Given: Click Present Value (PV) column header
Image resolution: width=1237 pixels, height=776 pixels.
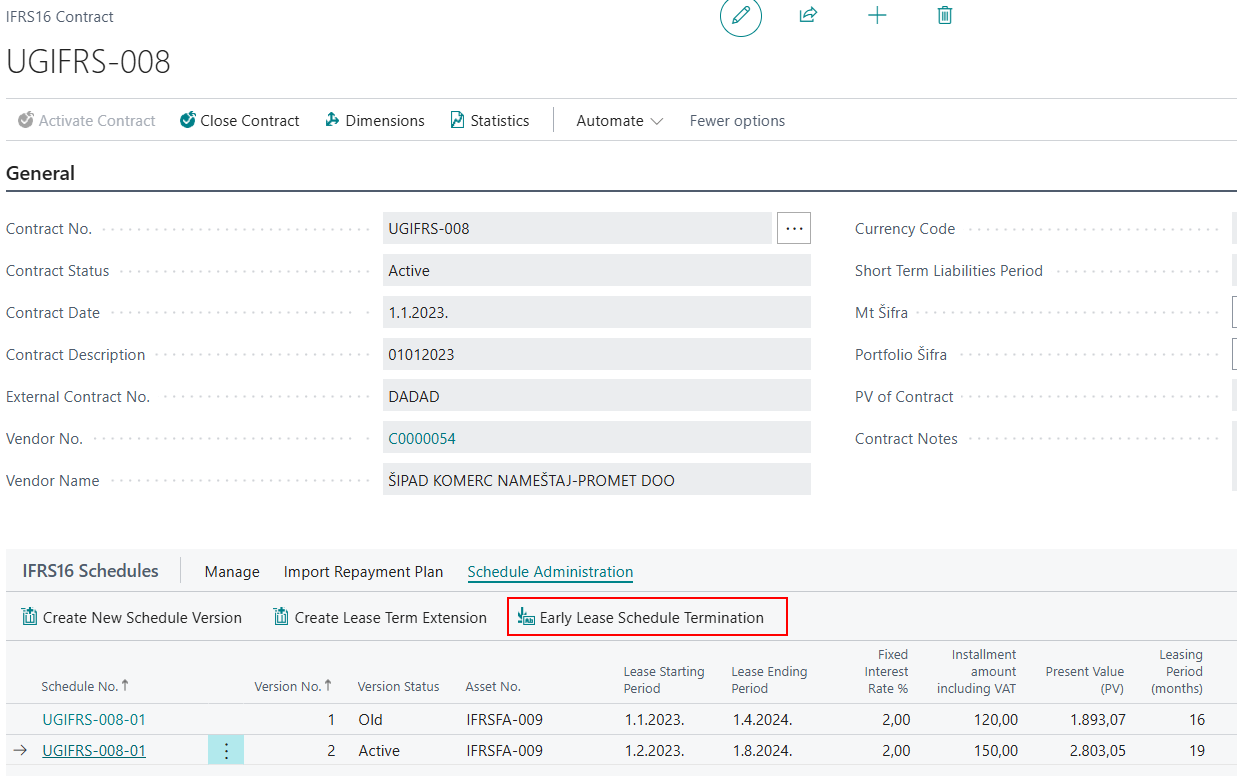Looking at the screenshot, I should click(x=1084, y=679).
